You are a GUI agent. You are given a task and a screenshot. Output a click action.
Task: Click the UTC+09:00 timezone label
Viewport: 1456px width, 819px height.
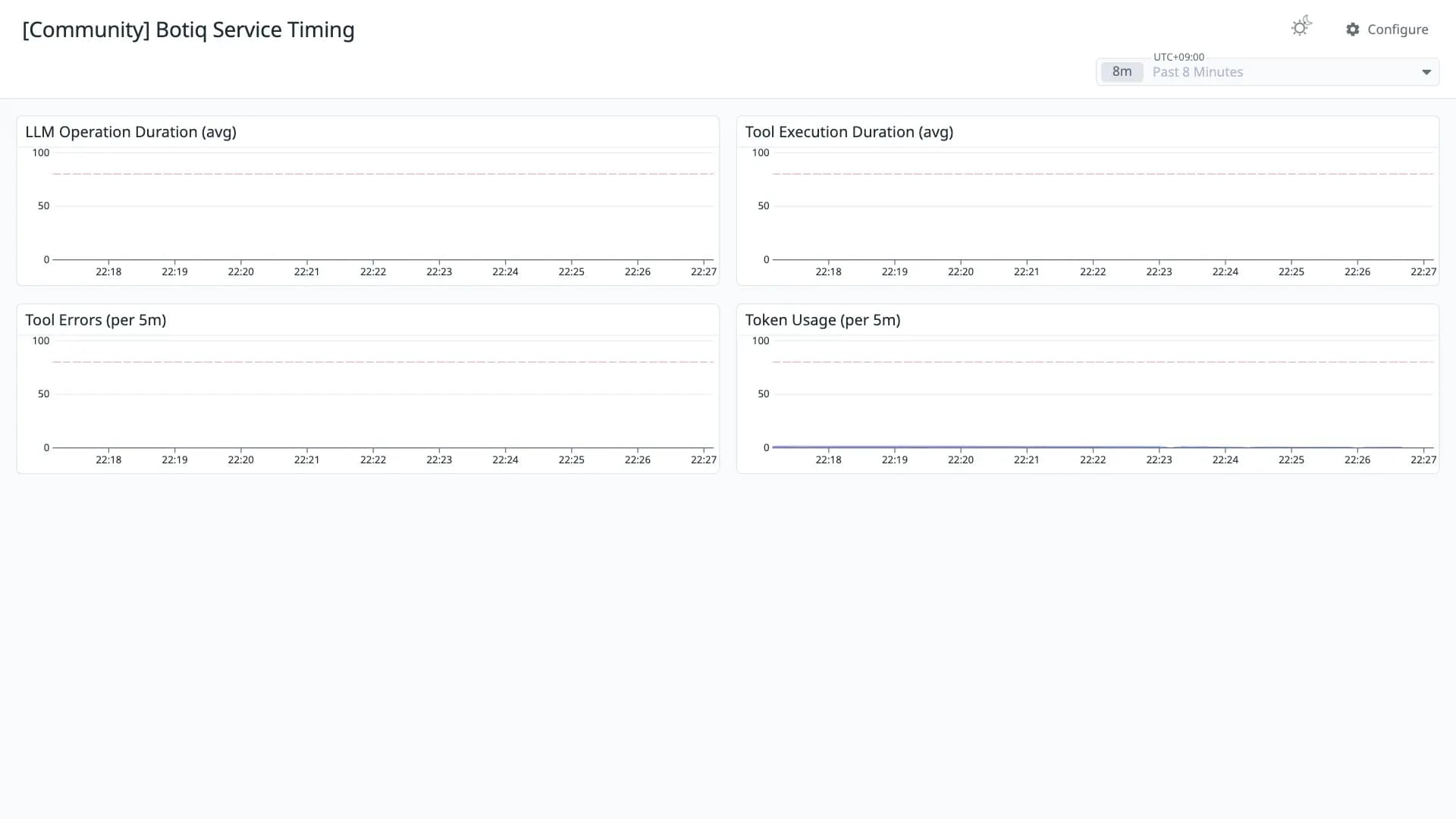point(1178,57)
